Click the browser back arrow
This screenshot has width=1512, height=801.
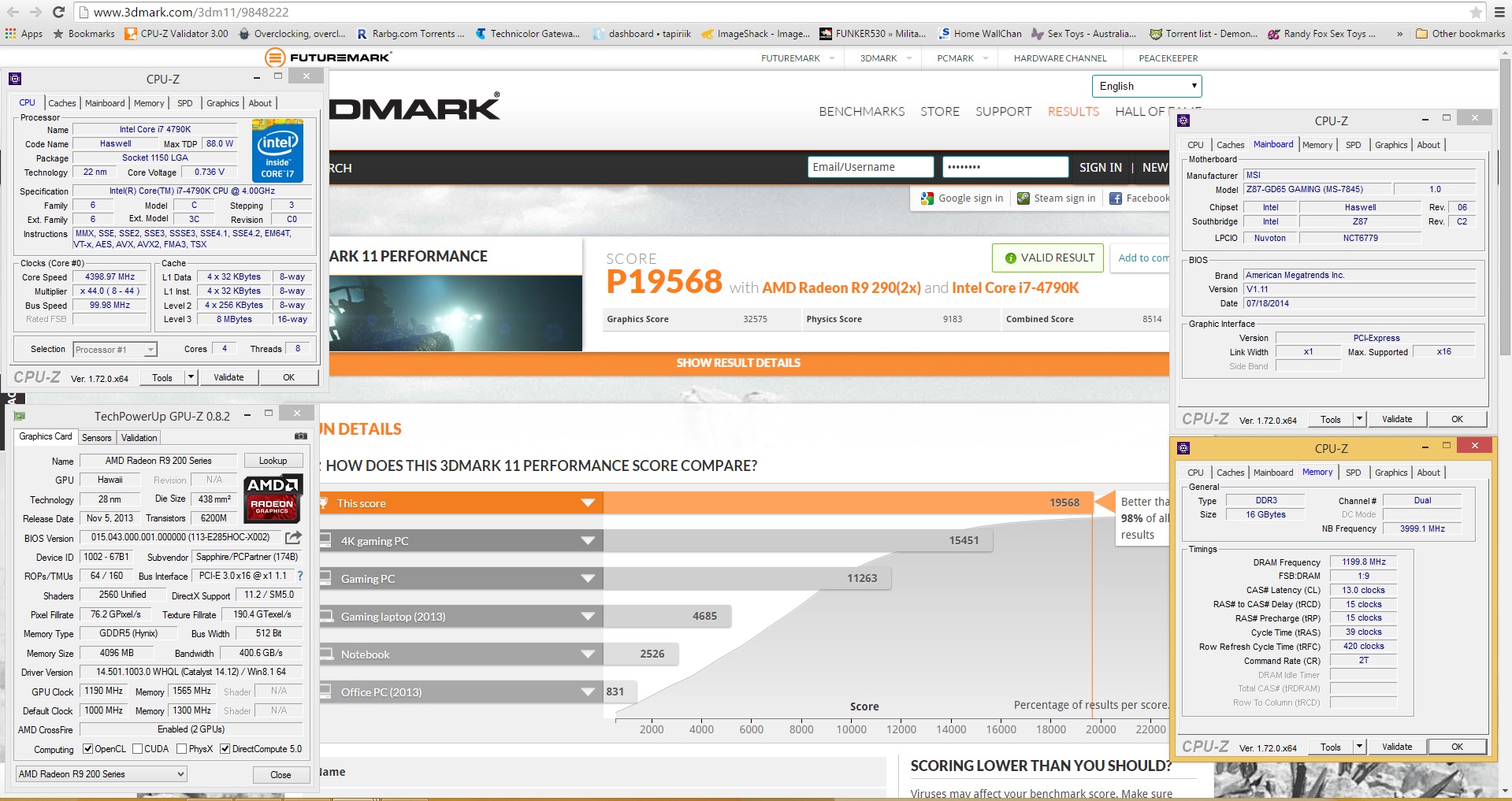pyautogui.click(x=13, y=12)
